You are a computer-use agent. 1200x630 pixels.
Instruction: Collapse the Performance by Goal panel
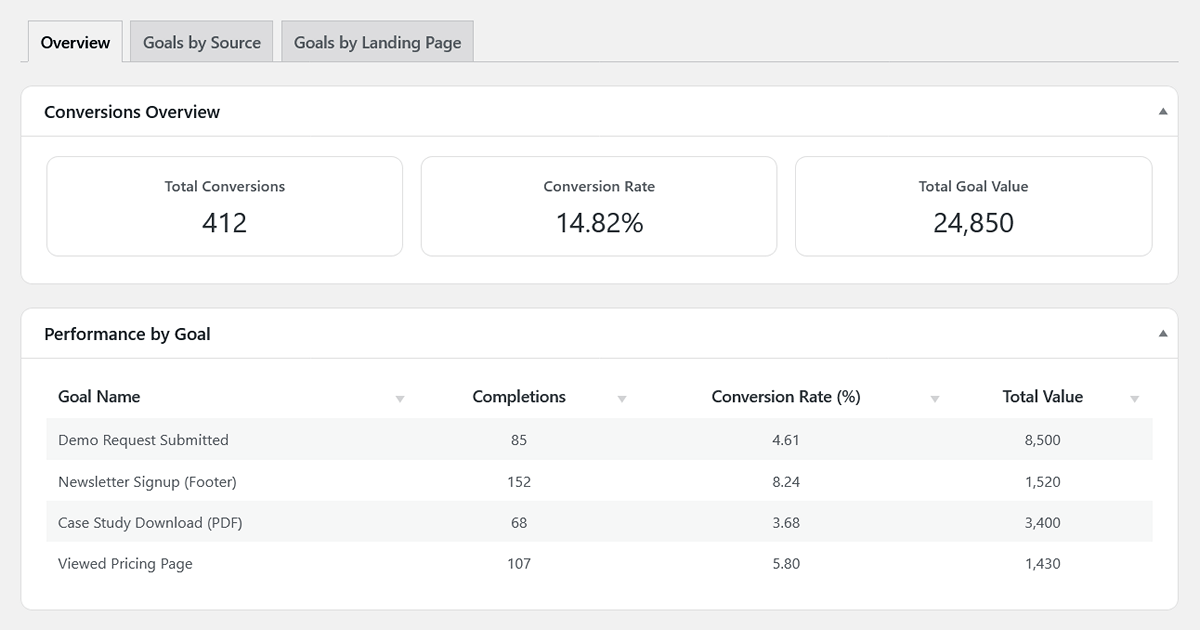pyautogui.click(x=1162, y=333)
